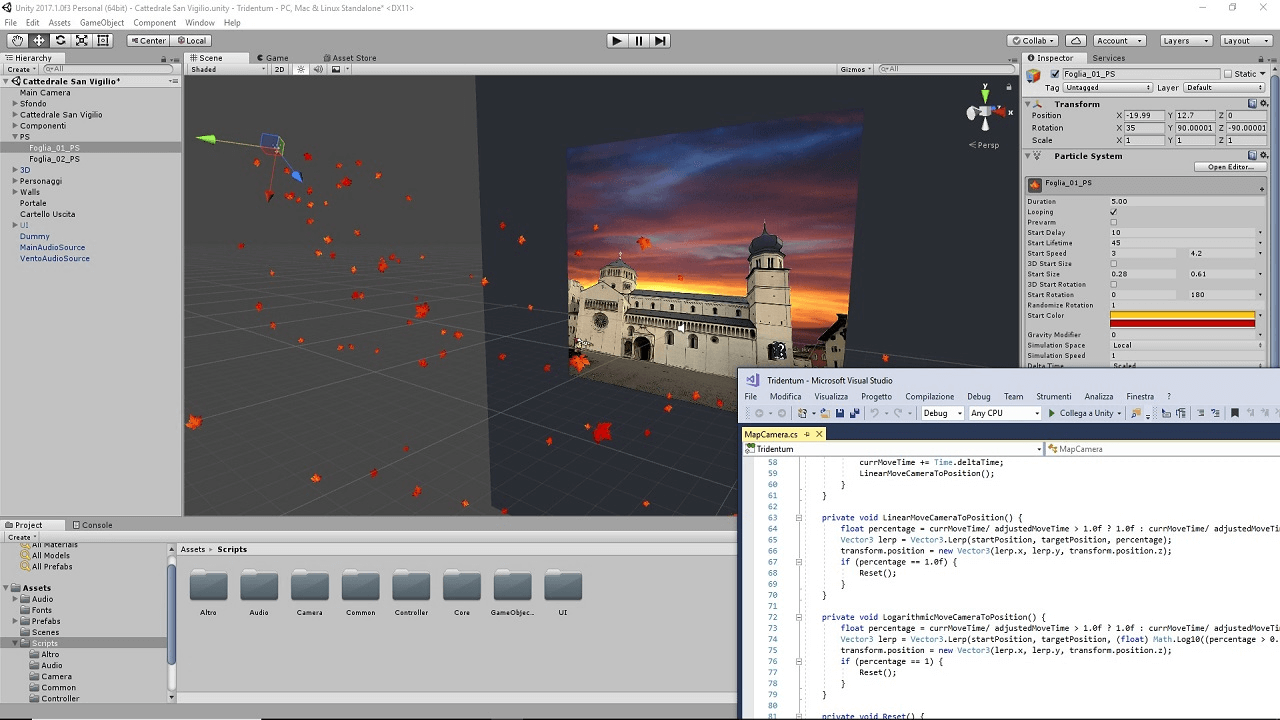This screenshot has width=1280, height=720.
Task: Open Particle System gear menu
Action: point(1264,156)
